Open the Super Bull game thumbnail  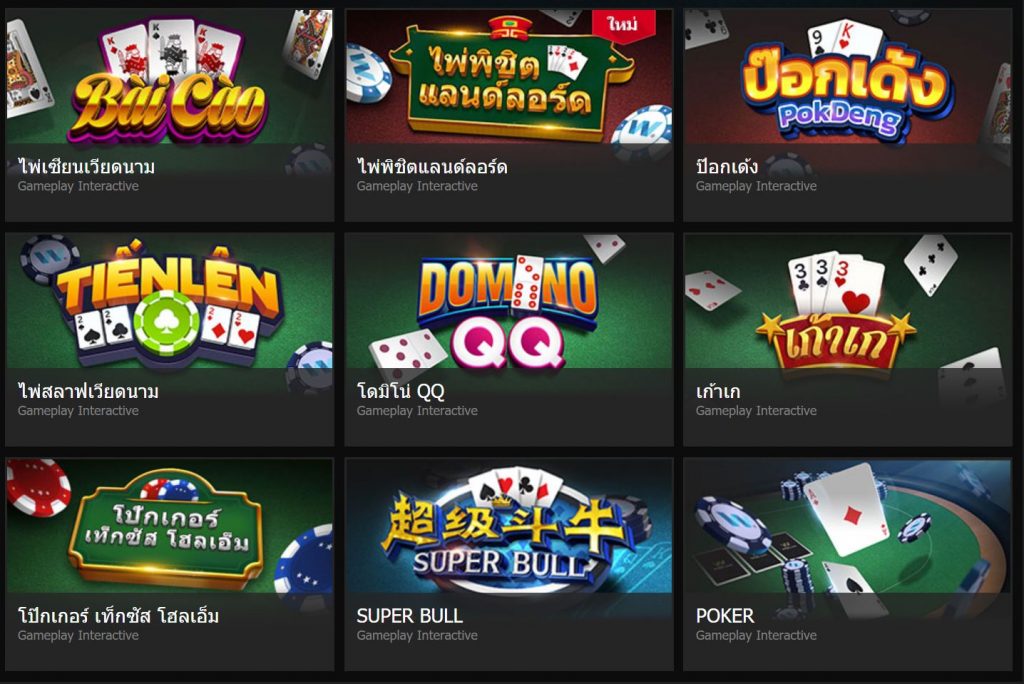tap(509, 526)
